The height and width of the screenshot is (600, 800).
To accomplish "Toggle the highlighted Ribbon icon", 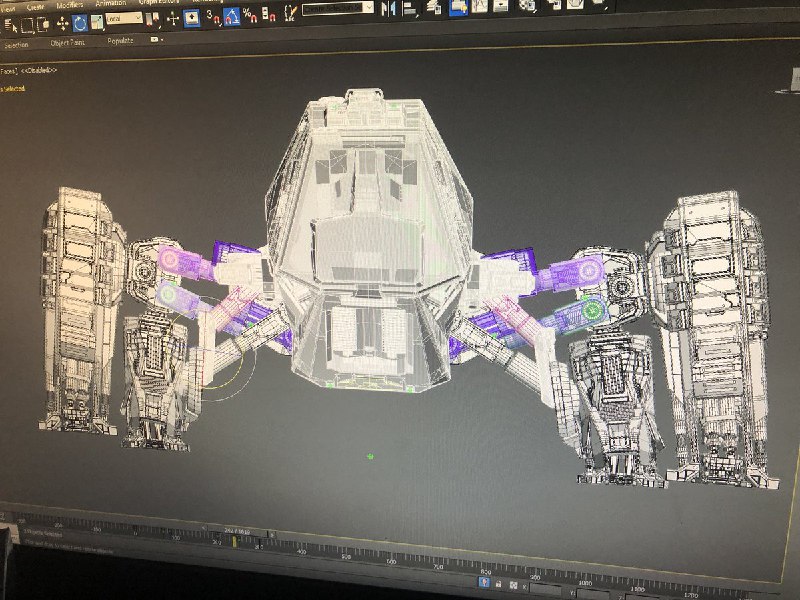I will click(458, 7).
